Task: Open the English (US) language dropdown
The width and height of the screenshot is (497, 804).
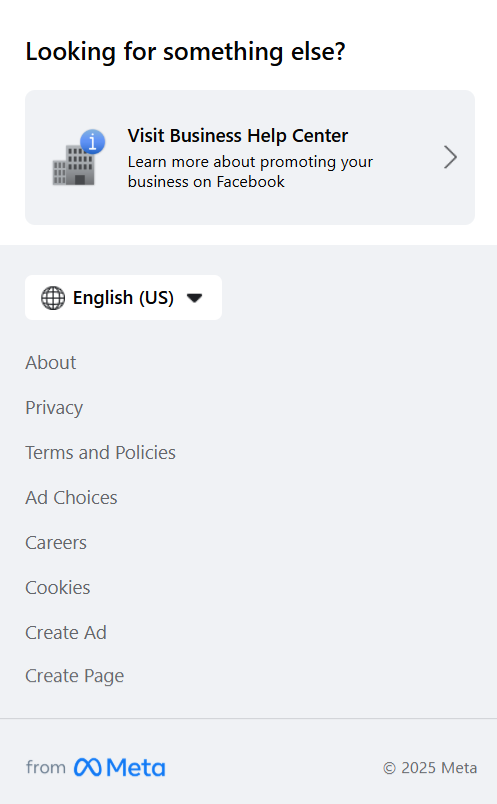Action: coord(124,298)
